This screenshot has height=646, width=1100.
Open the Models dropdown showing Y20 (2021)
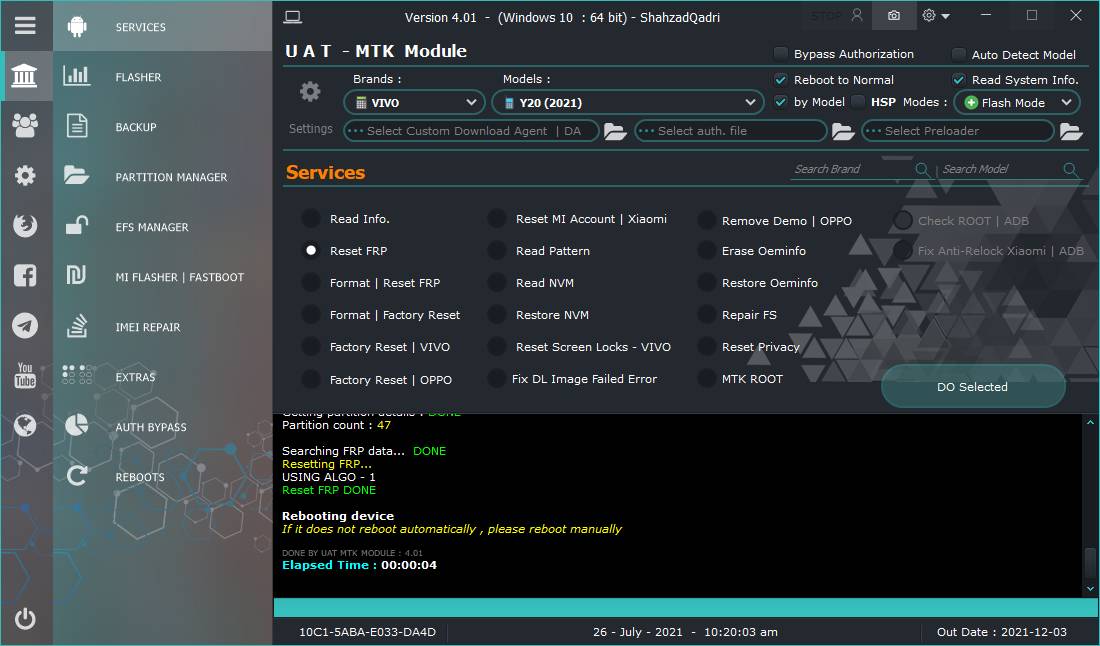628,103
